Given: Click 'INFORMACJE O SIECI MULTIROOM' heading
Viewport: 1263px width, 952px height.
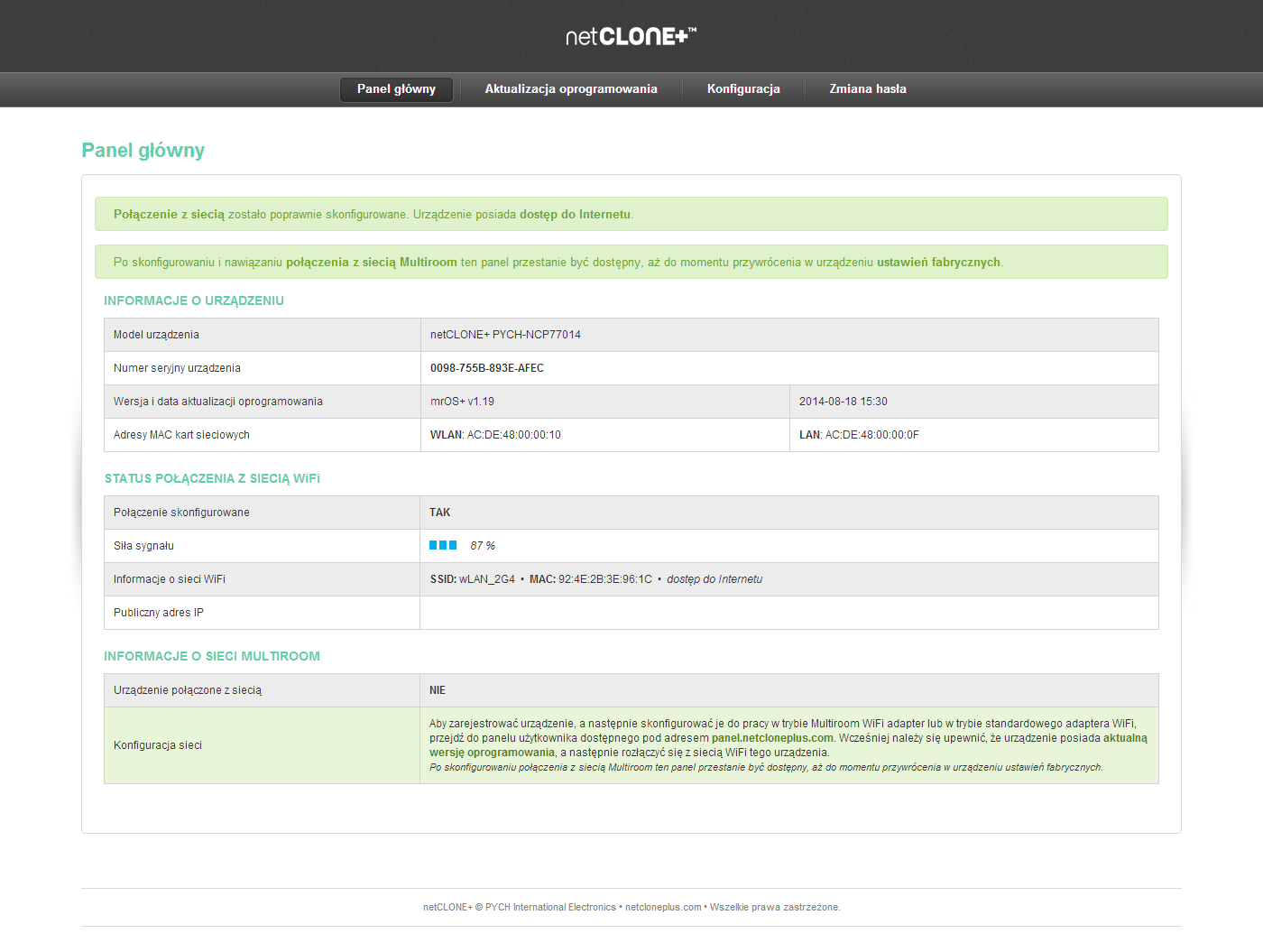Looking at the screenshot, I should coord(212,656).
